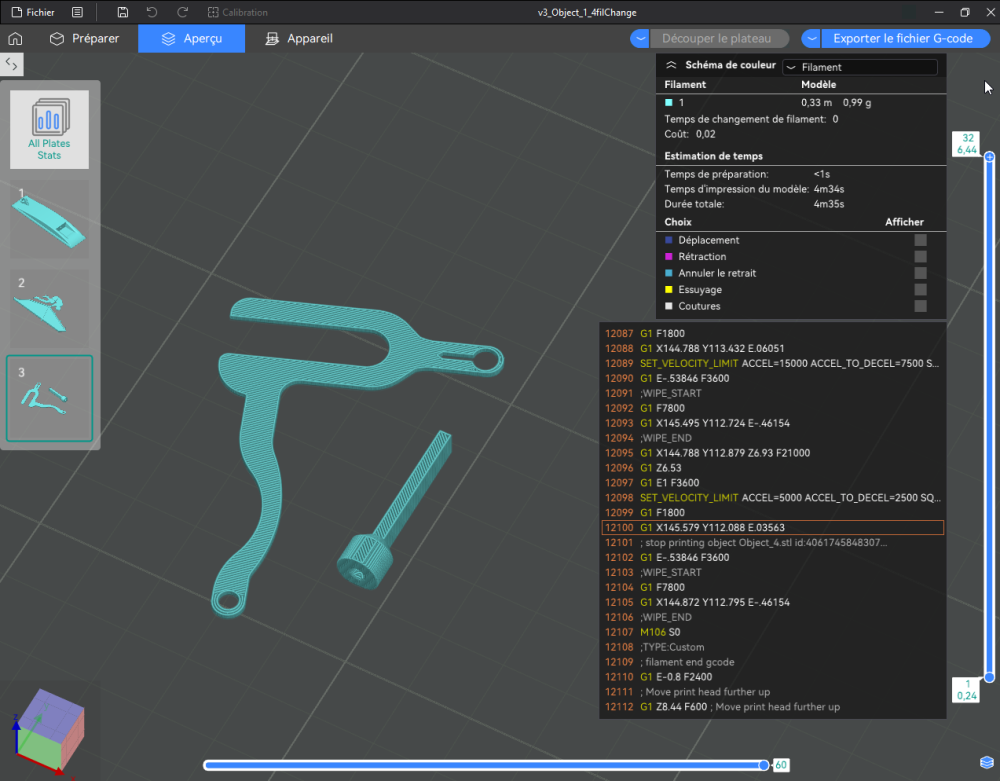Open All Plates Stats
Screen dimensions: 1000x781
[x=50, y=129]
